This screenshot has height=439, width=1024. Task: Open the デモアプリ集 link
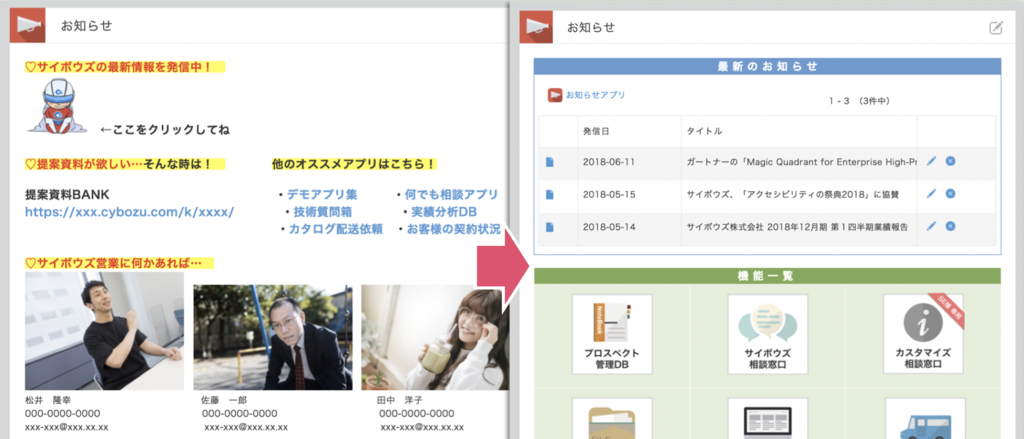[322, 195]
